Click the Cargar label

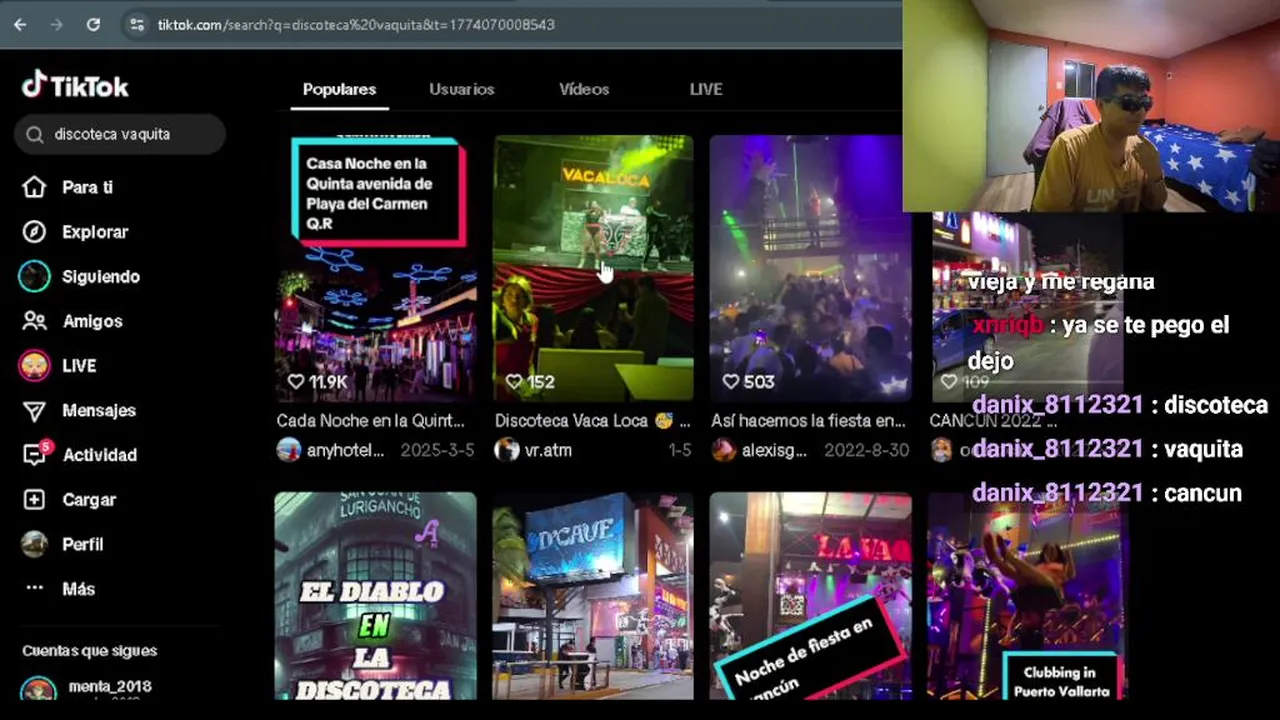(x=89, y=500)
